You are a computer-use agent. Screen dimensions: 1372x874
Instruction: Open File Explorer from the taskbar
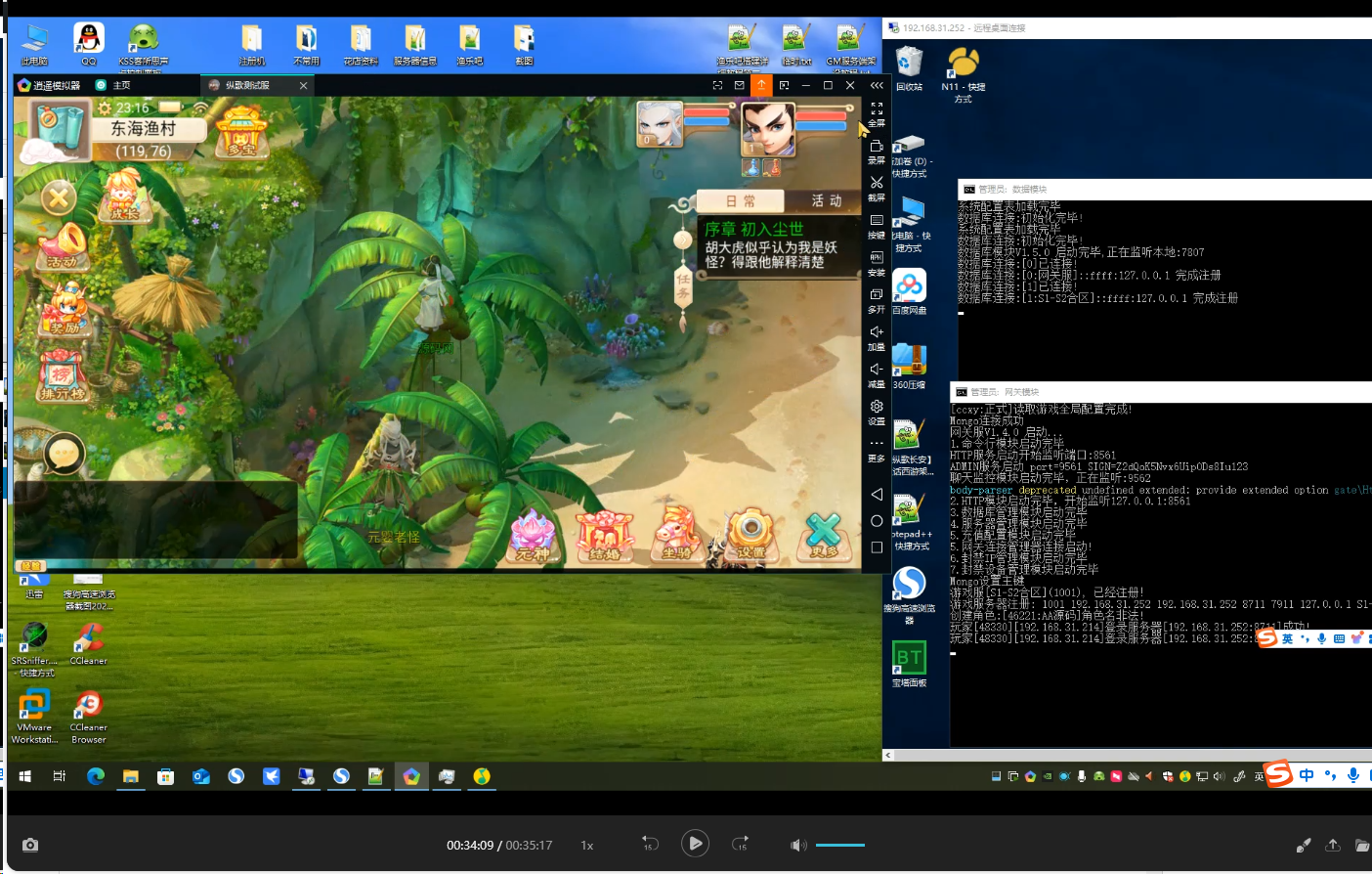click(131, 776)
